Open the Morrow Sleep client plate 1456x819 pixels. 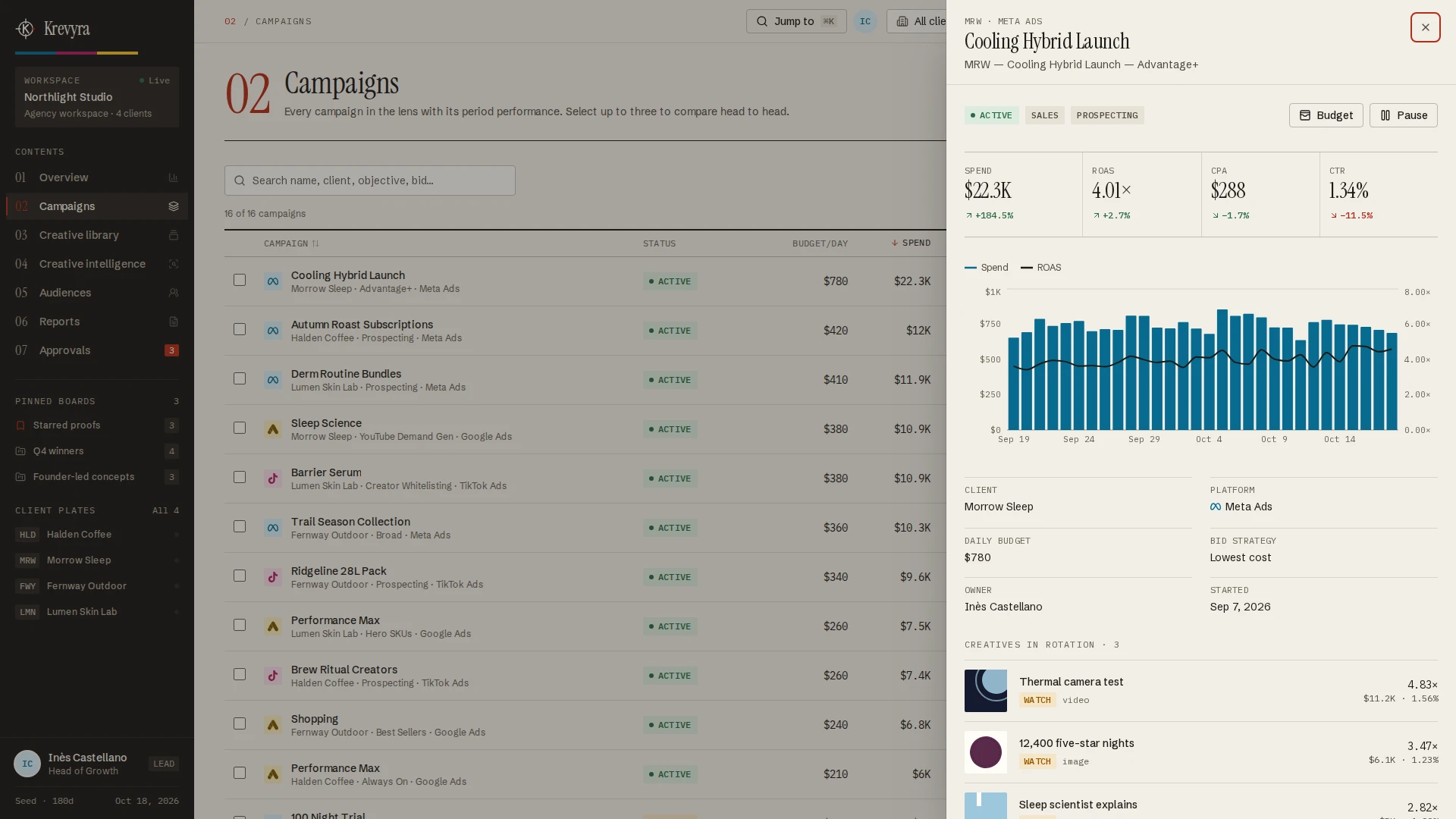pos(97,560)
